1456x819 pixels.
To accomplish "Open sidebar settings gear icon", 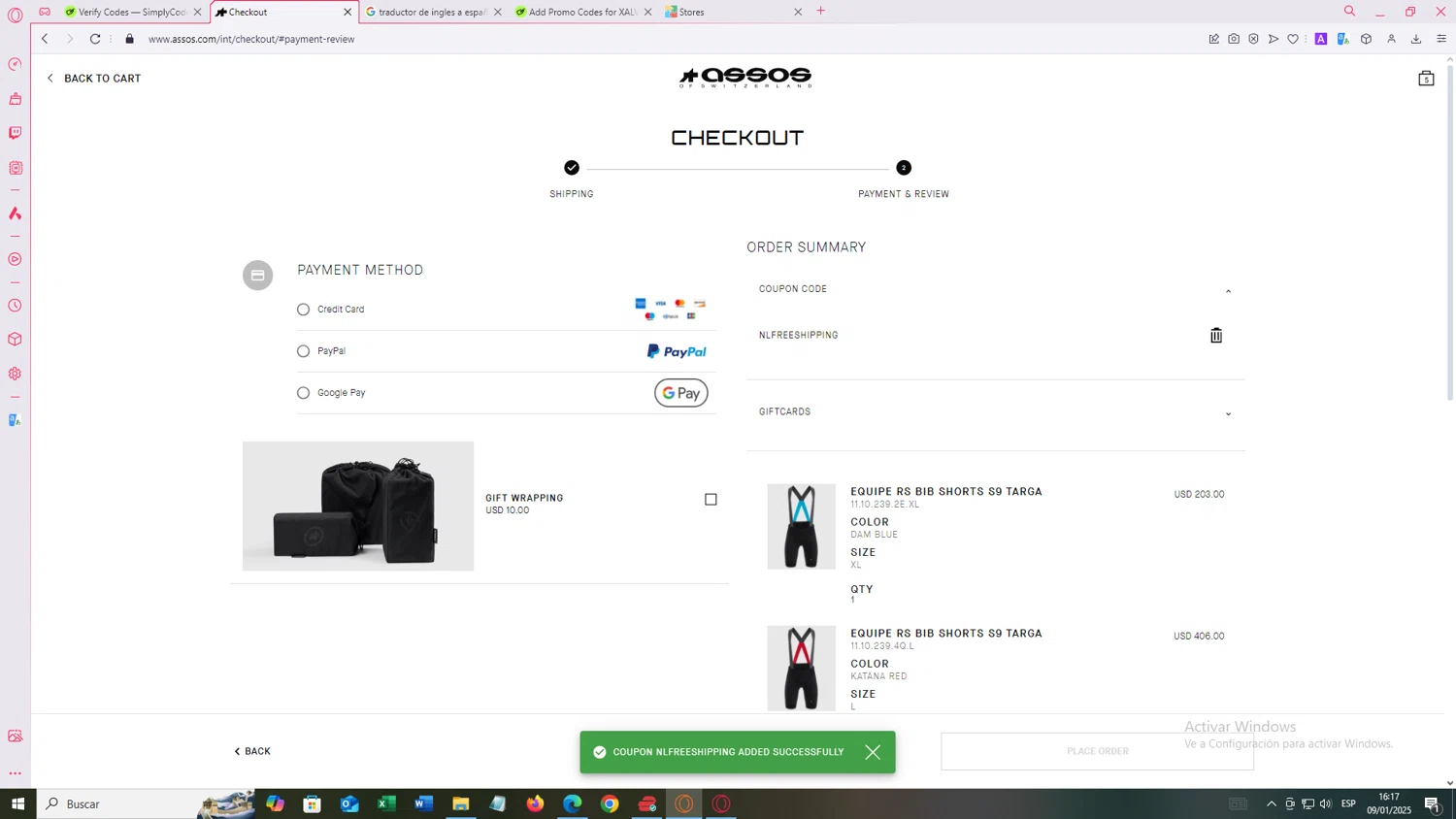I will [15, 374].
